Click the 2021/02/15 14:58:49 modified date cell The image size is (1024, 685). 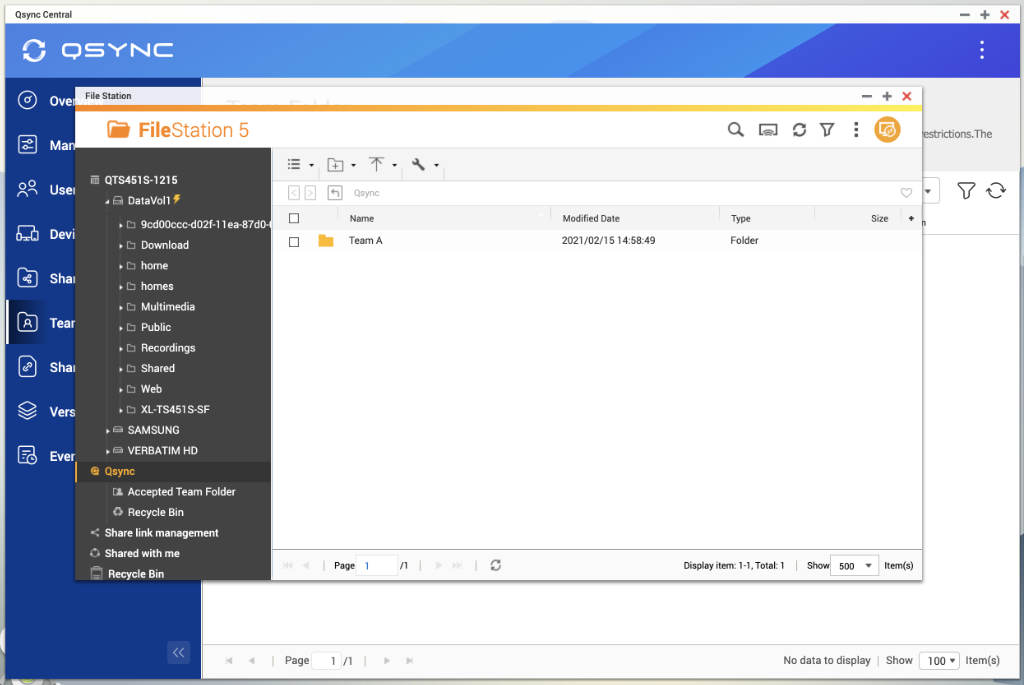click(608, 240)
